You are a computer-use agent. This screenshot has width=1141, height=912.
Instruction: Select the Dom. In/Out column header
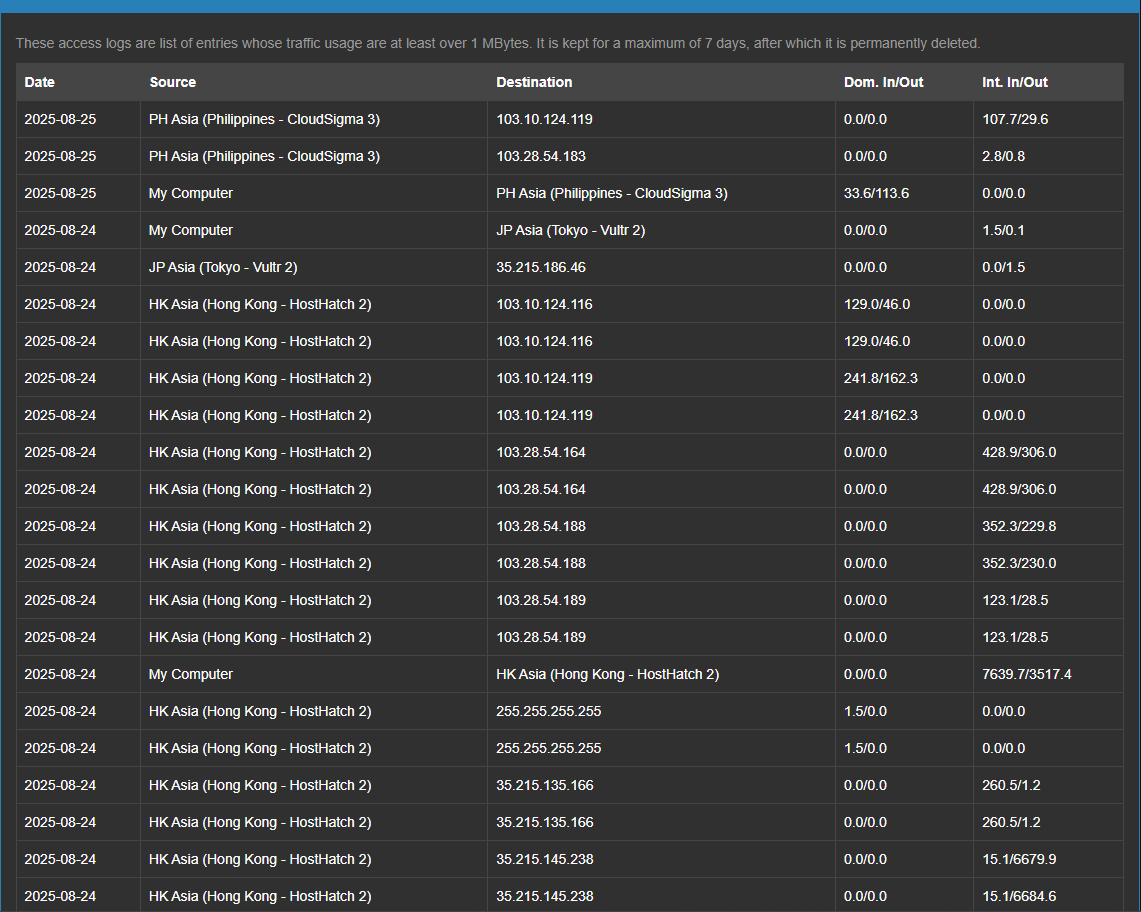[x=883, y=82]
